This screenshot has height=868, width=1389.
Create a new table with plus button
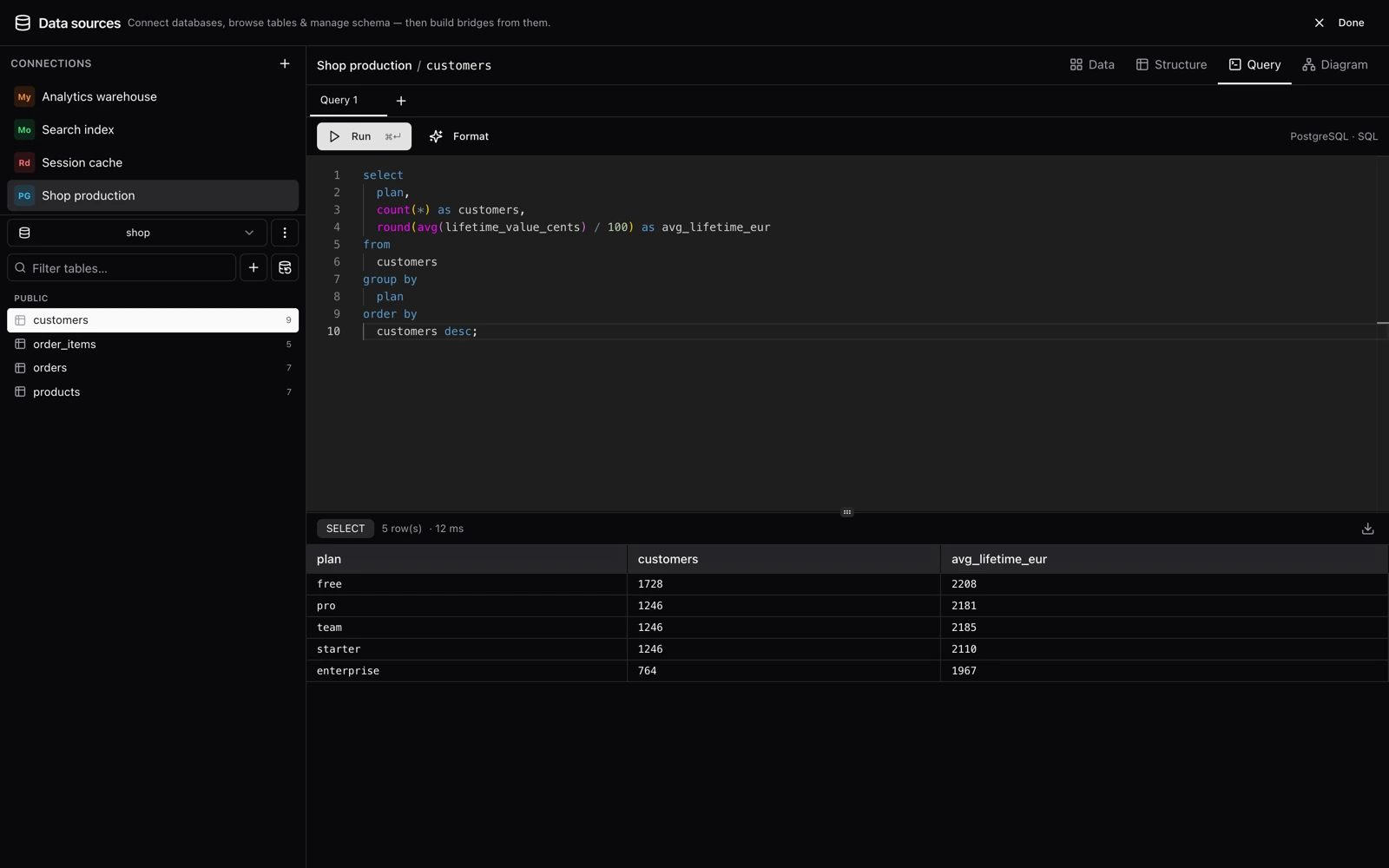[253, 267]
